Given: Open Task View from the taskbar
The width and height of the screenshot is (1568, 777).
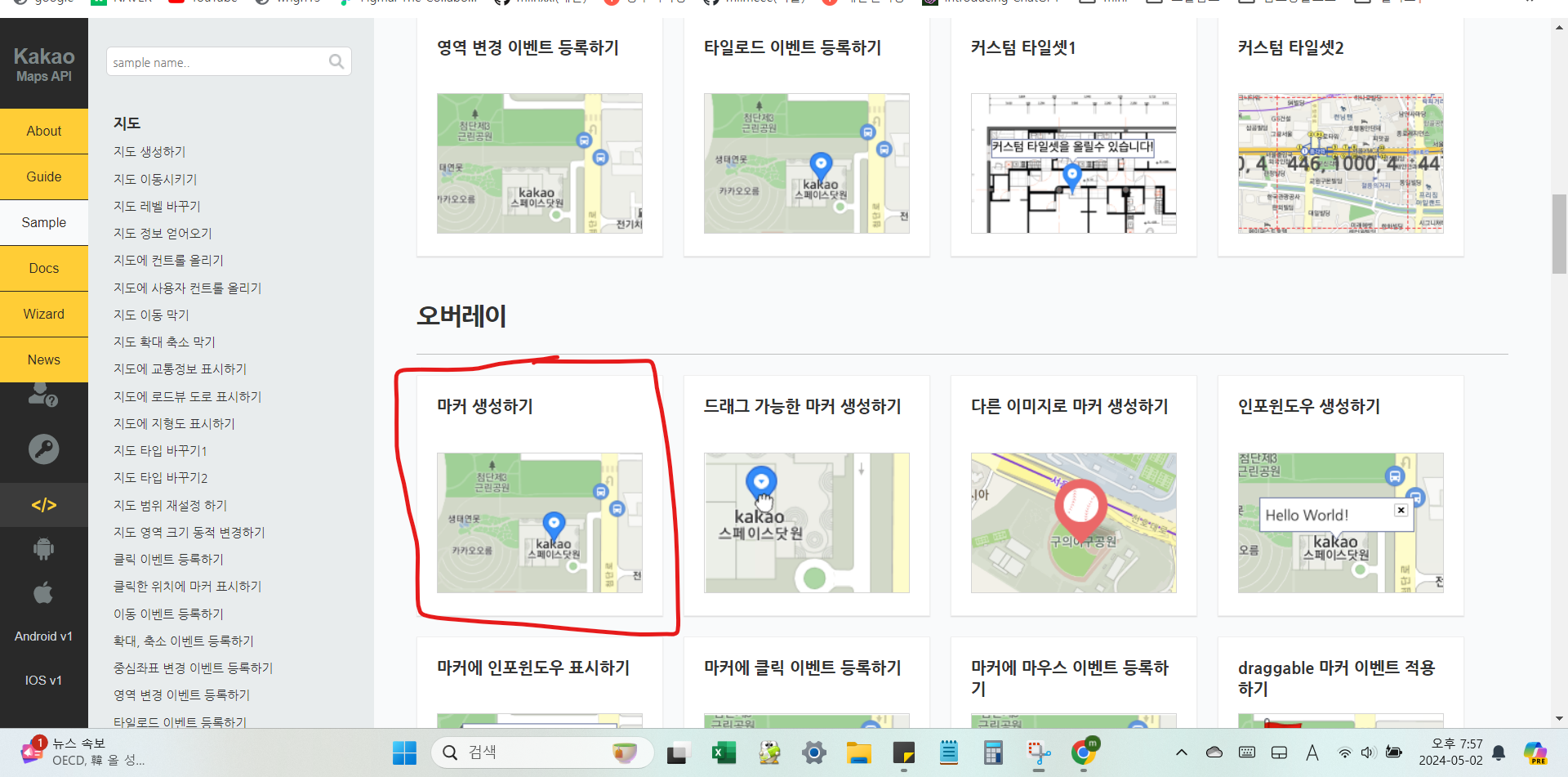Looking at the screenshot, I should coord(679,752).
